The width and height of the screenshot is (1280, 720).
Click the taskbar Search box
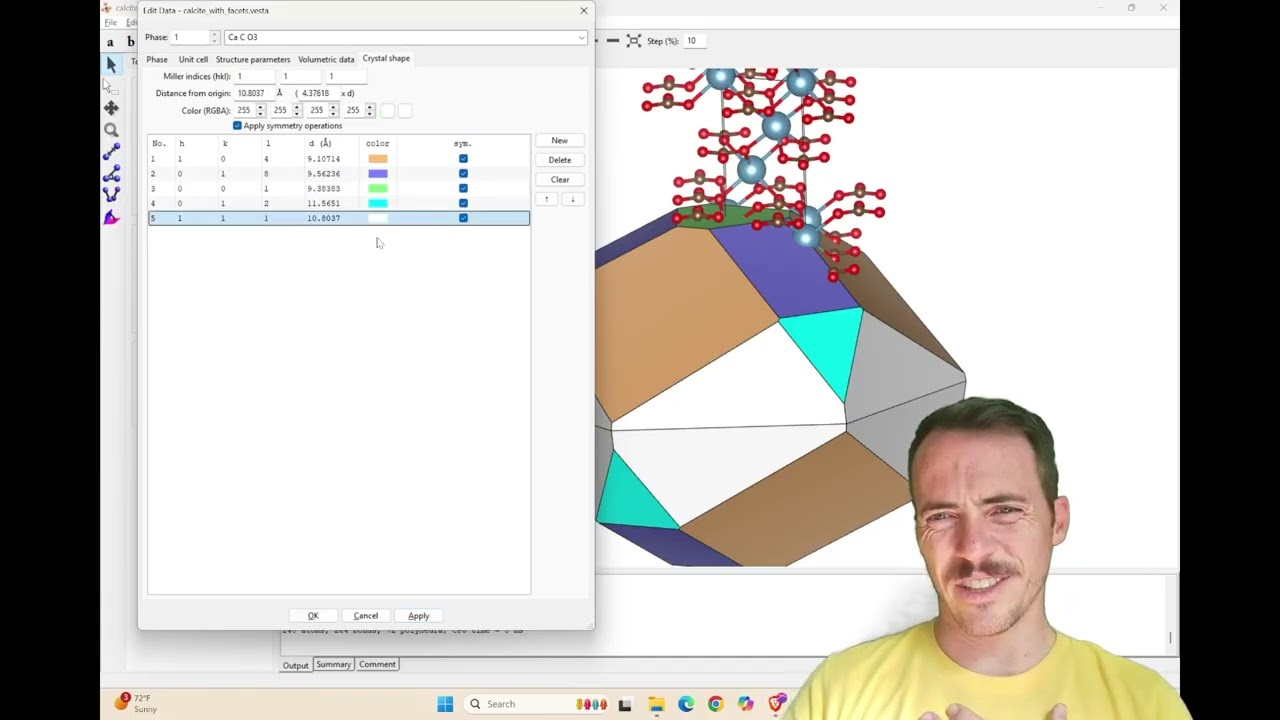[x=536, y=704]
